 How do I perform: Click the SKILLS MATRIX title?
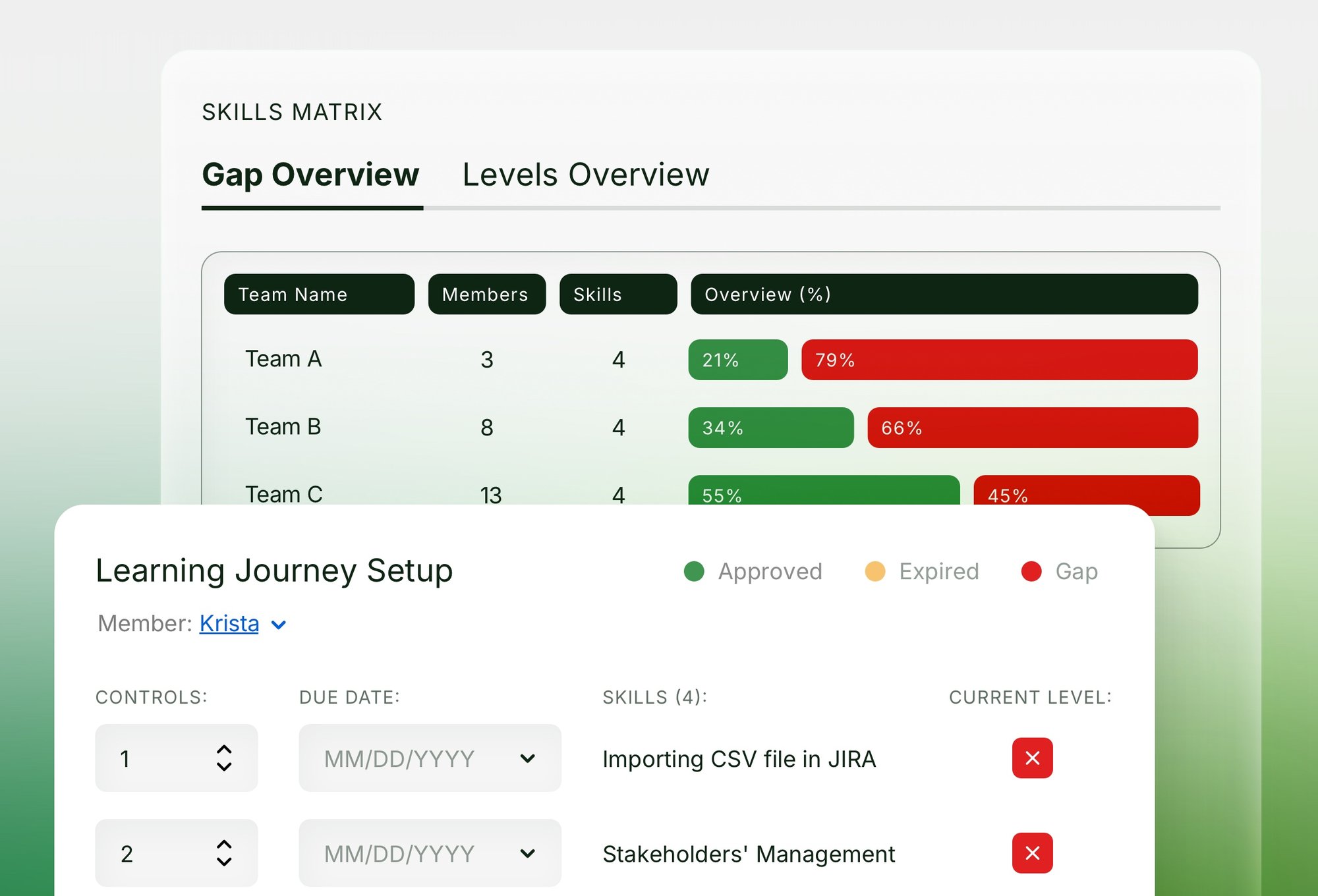292,112
